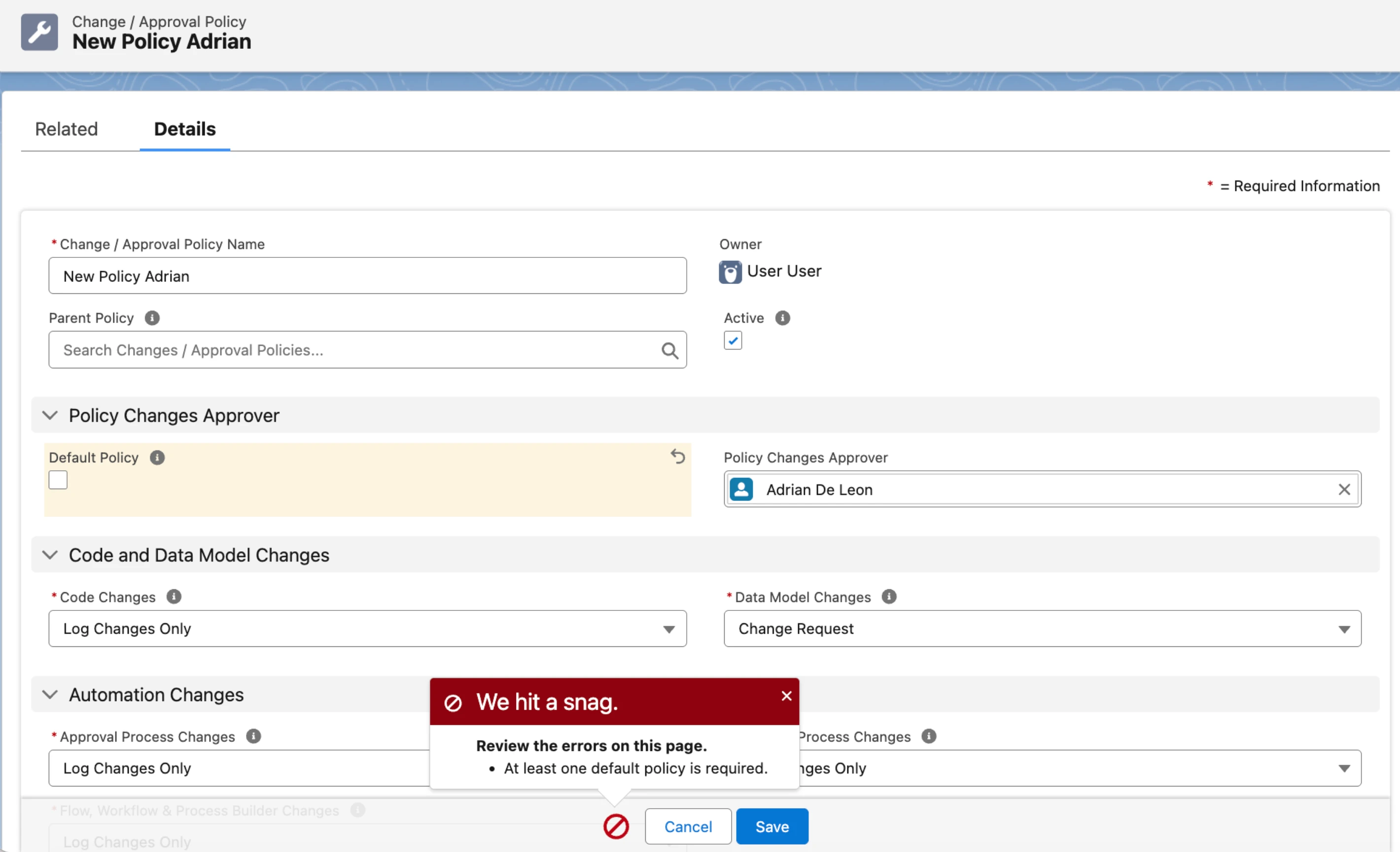The width and height of the screenshot is (1400, 852).
Task: Click the wrench icon in the page header
Action: [39, 32]
